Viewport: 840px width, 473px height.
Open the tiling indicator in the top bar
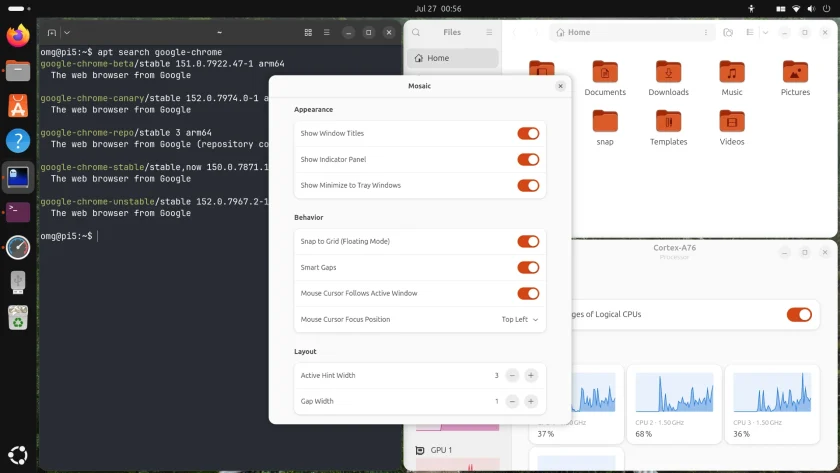pos(781,9)
